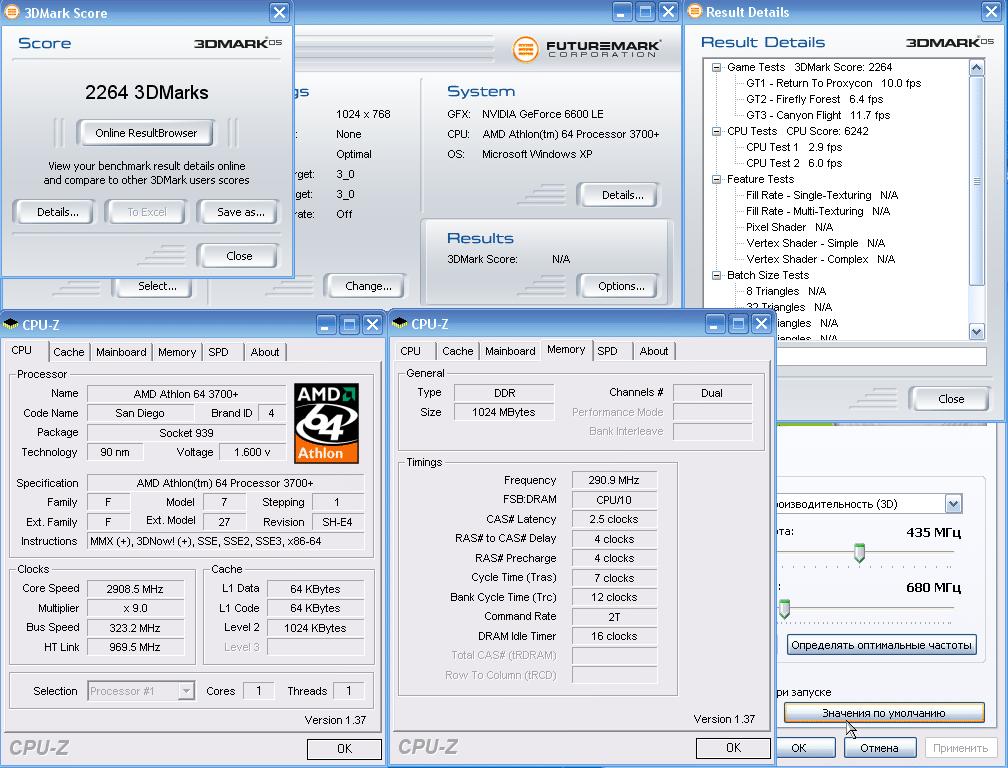Switch to CPU tab in Memory CPU-Z
This screenshot has width=1008, height=768.
410,351
